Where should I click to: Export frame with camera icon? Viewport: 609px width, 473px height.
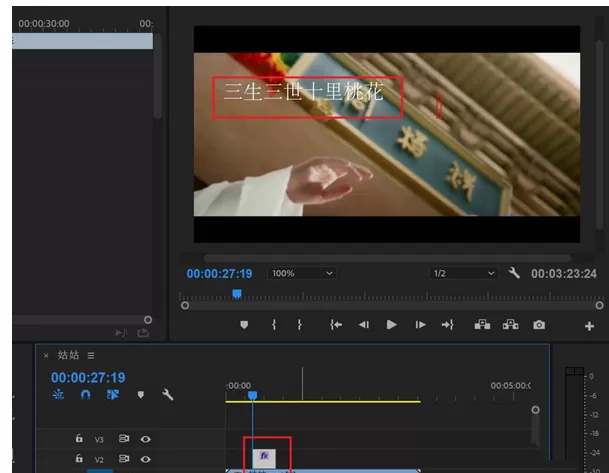pos(539,325)
